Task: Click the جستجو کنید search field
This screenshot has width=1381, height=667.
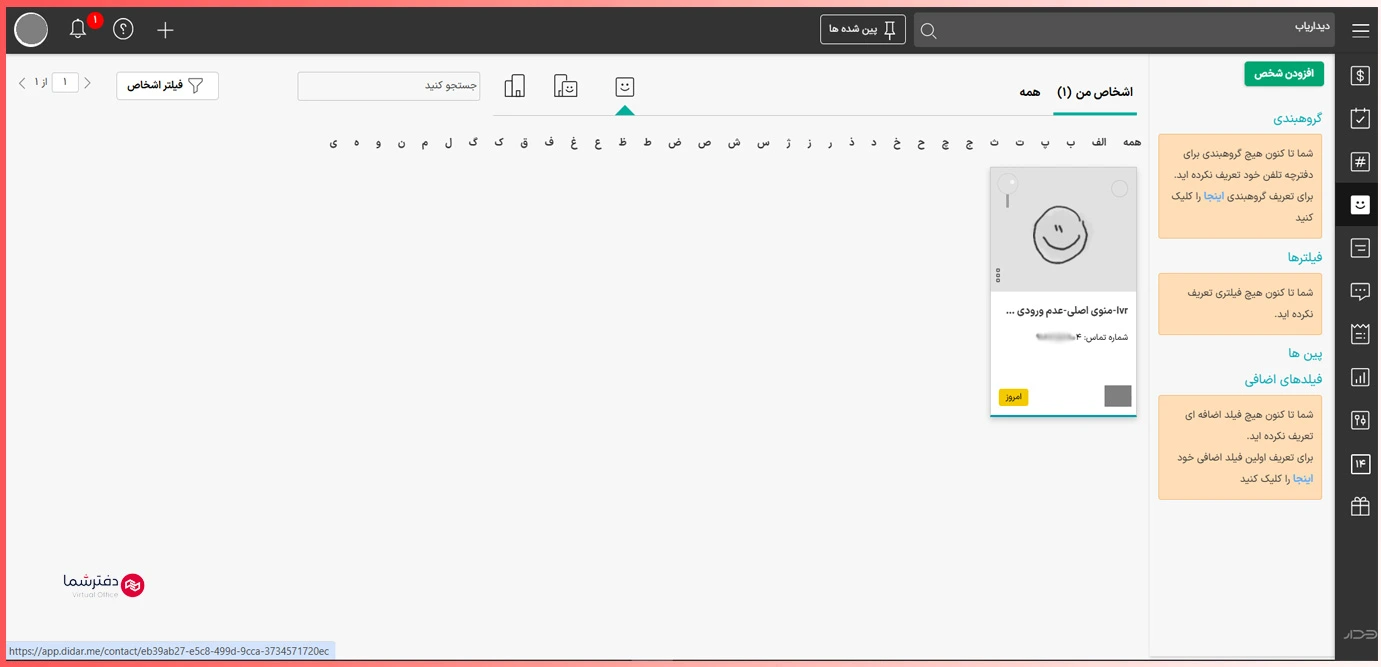Action: (x=388, y=86)
